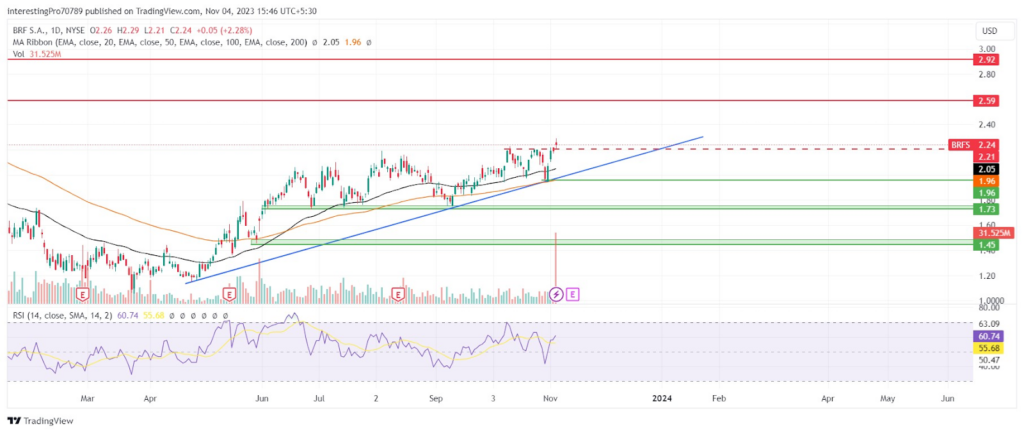Image resolution: width=1024 pixels, height=433 pixels.
Task: Click the orange 1.96 price-scale label
Action: coord(985,180)
